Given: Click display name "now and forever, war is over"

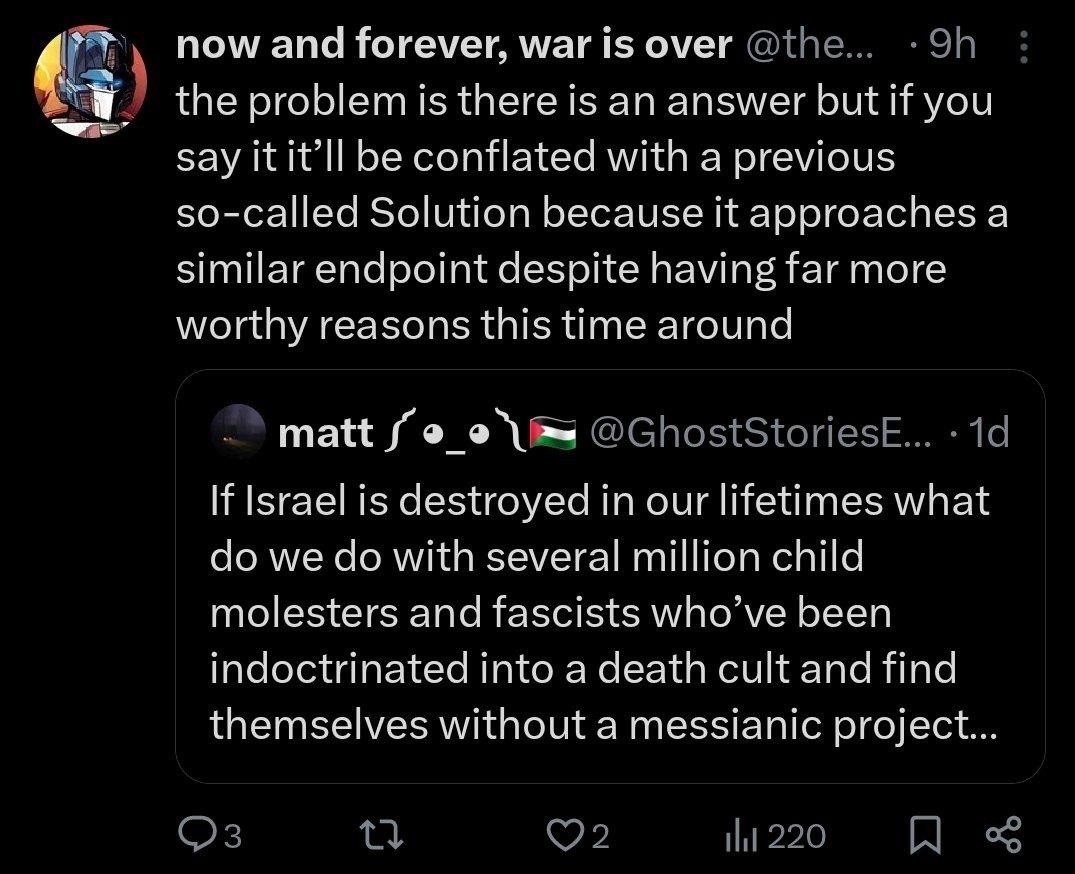Looking at the screenshot, I should pos(453,46).
